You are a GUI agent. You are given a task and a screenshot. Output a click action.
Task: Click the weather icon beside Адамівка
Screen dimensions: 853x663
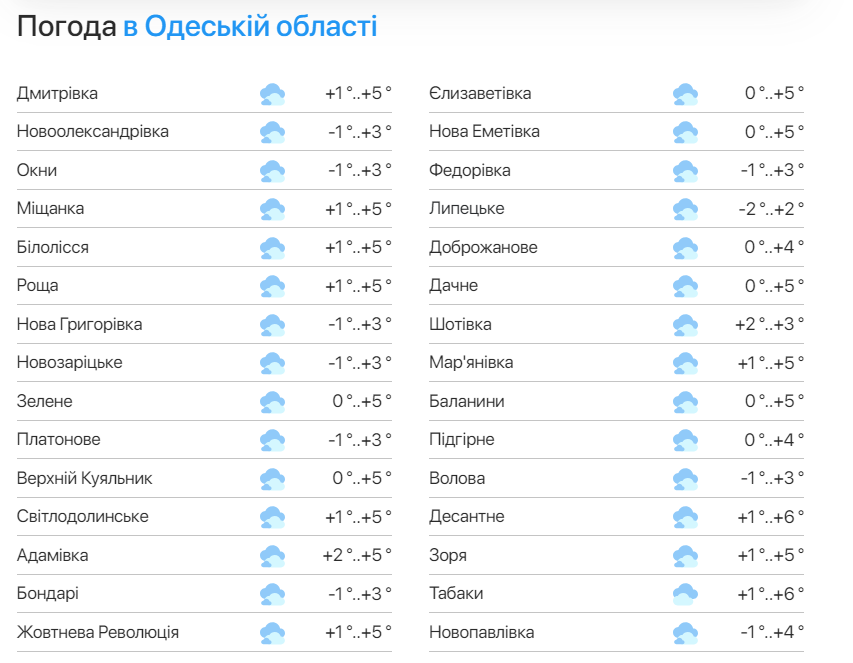[x=272, y=556]
